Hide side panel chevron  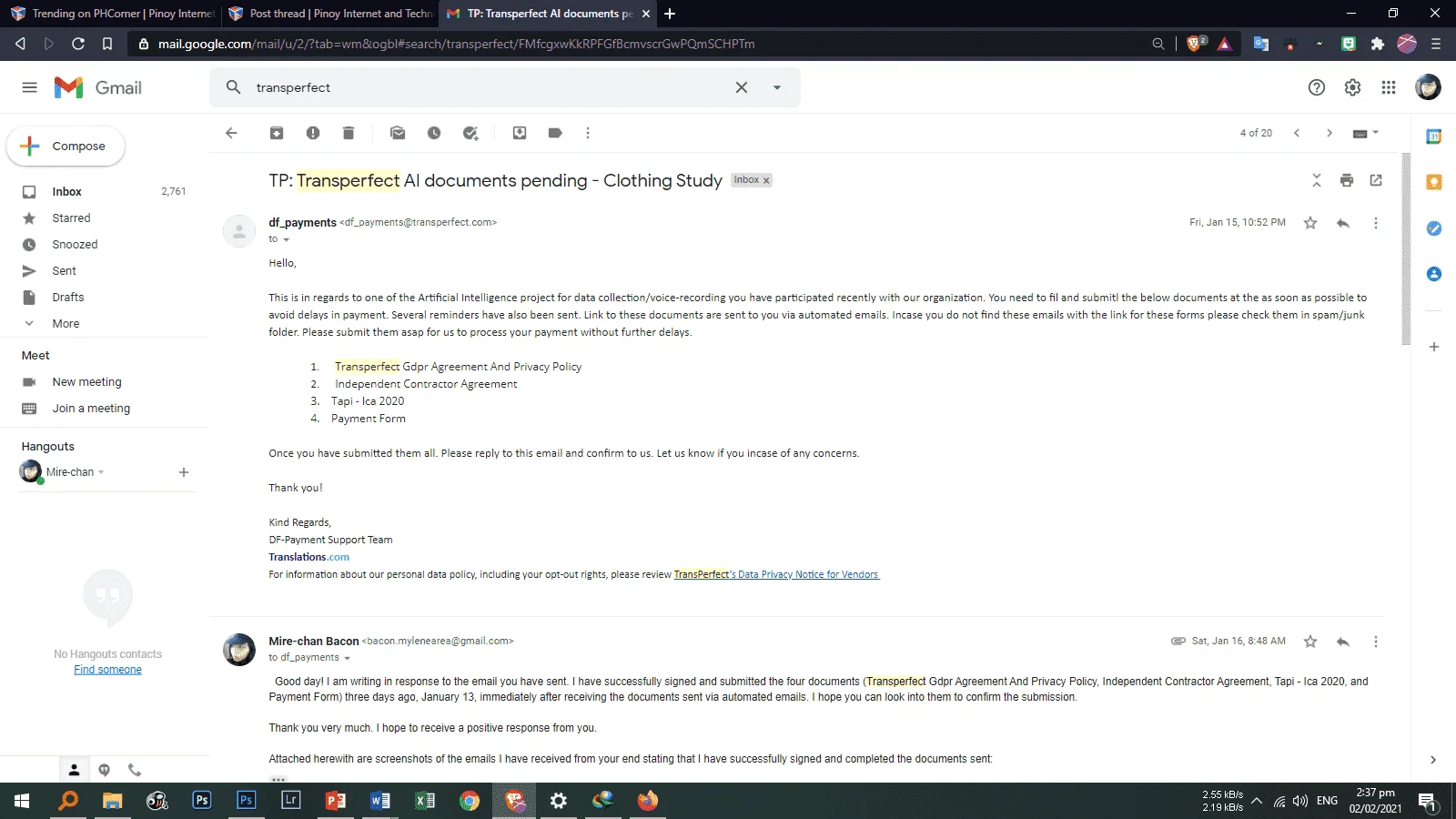pos(1433,760)
